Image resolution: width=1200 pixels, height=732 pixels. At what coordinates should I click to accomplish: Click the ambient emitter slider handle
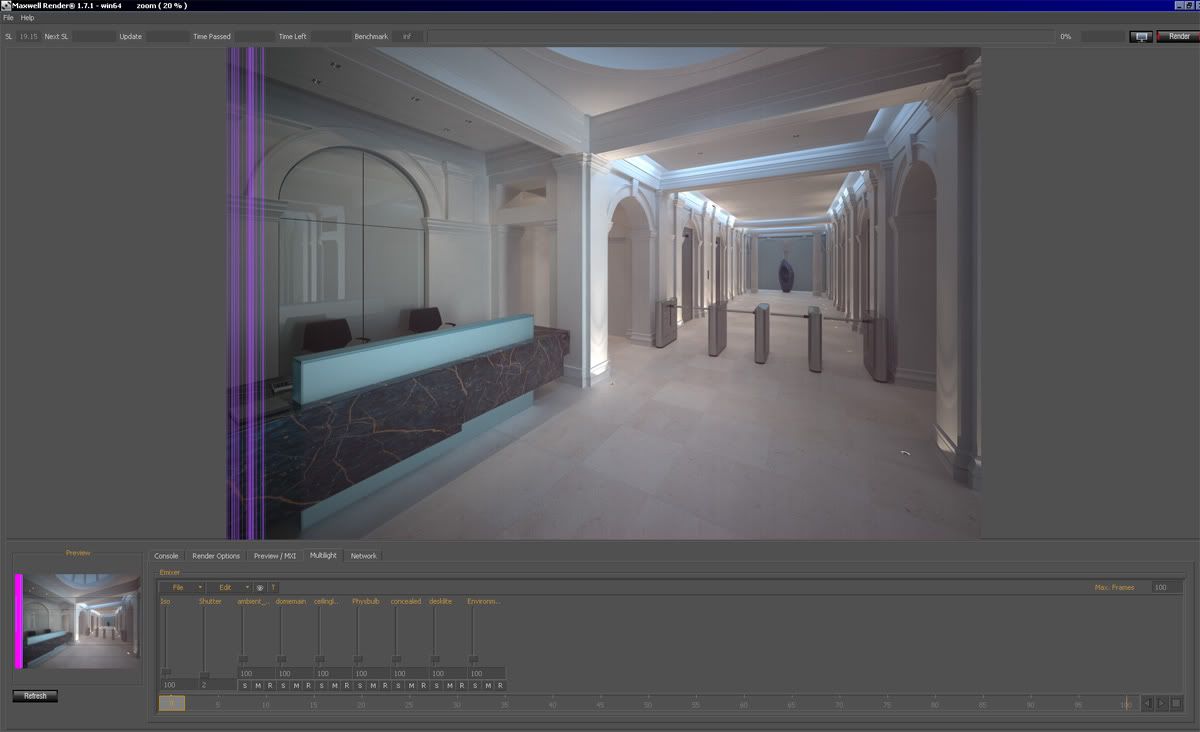click(x=243, y=659)
